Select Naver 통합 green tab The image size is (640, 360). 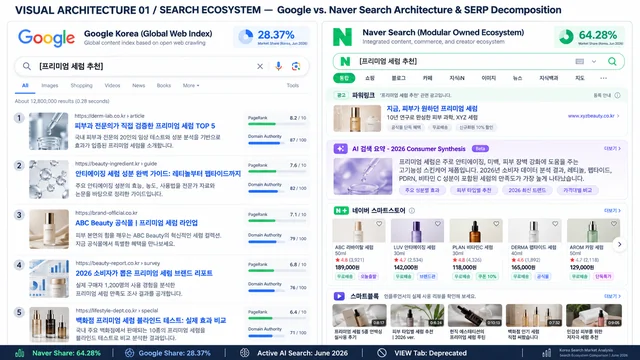[344, 78]
